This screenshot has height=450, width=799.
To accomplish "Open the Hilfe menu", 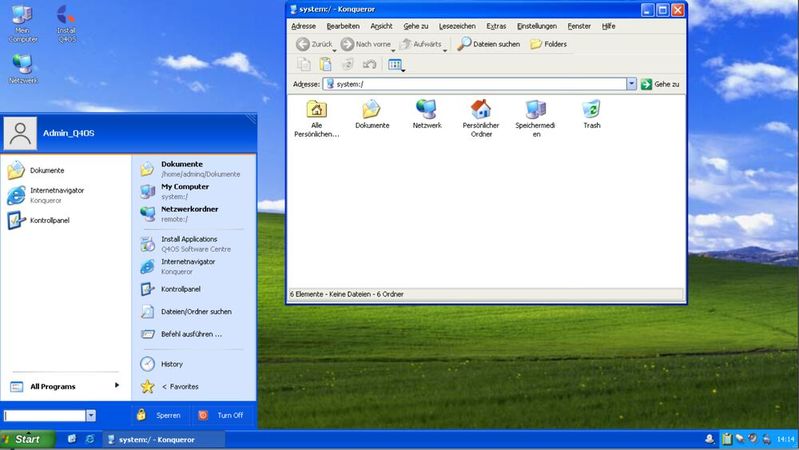I will (x=608, y=26).
